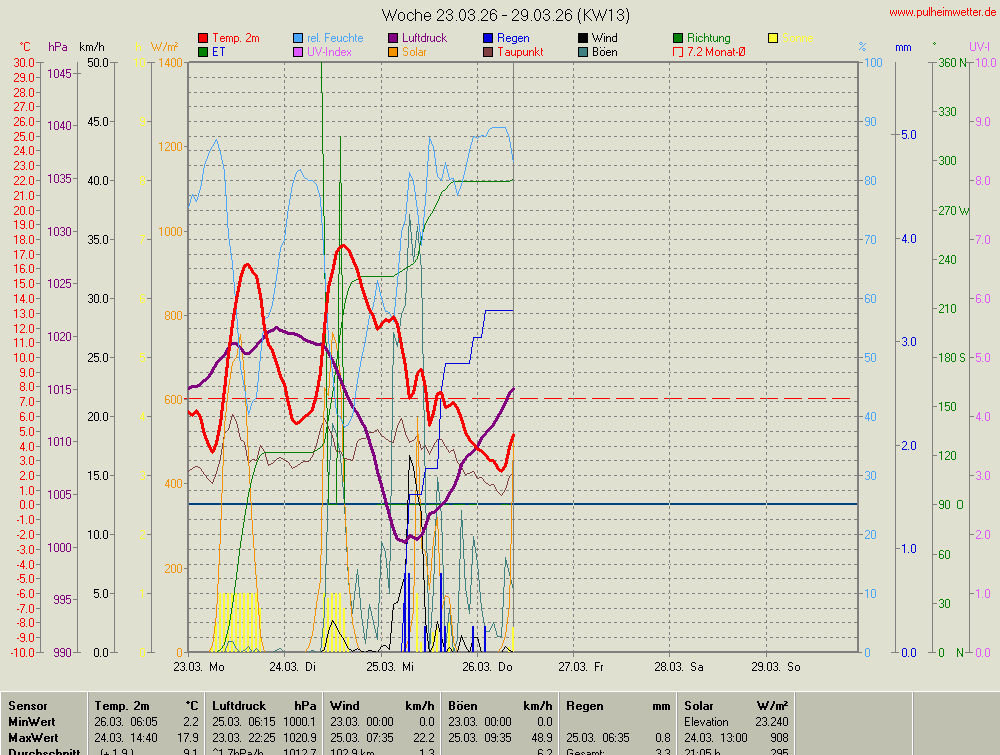Image resolution: width=1000 pixels, height=755 pixels.
Task: Click the orange Solar legend square
Action: (394, 52)
